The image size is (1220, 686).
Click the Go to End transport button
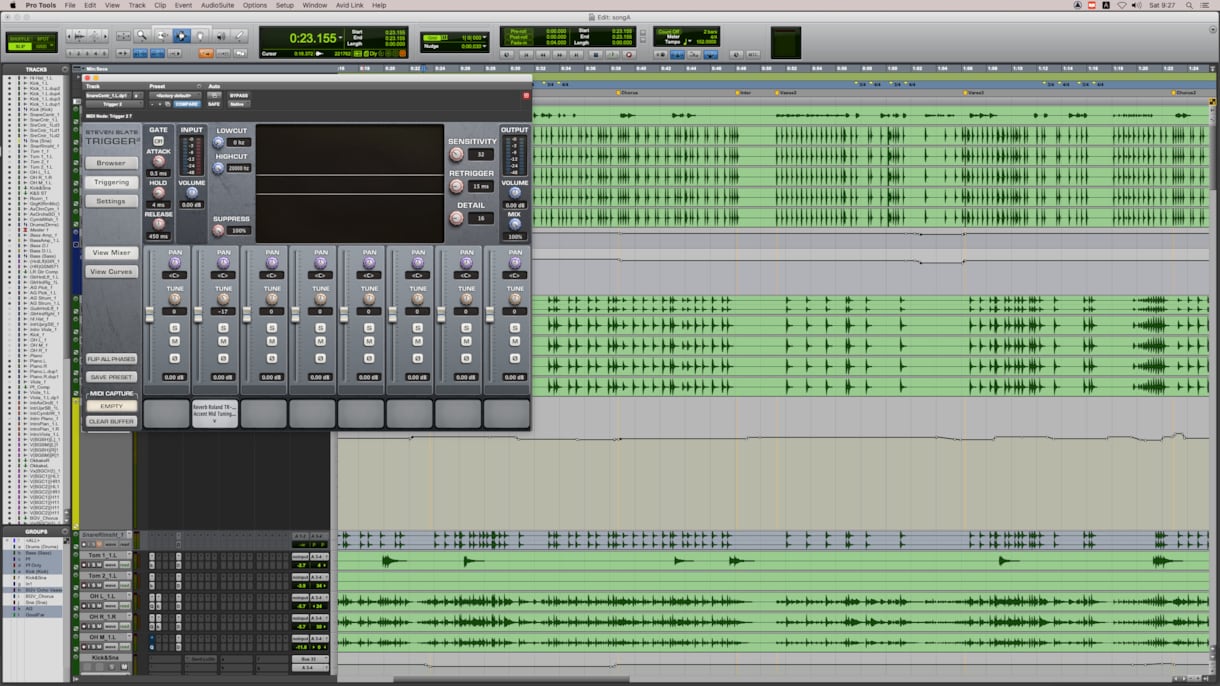[x=578, y=54]
